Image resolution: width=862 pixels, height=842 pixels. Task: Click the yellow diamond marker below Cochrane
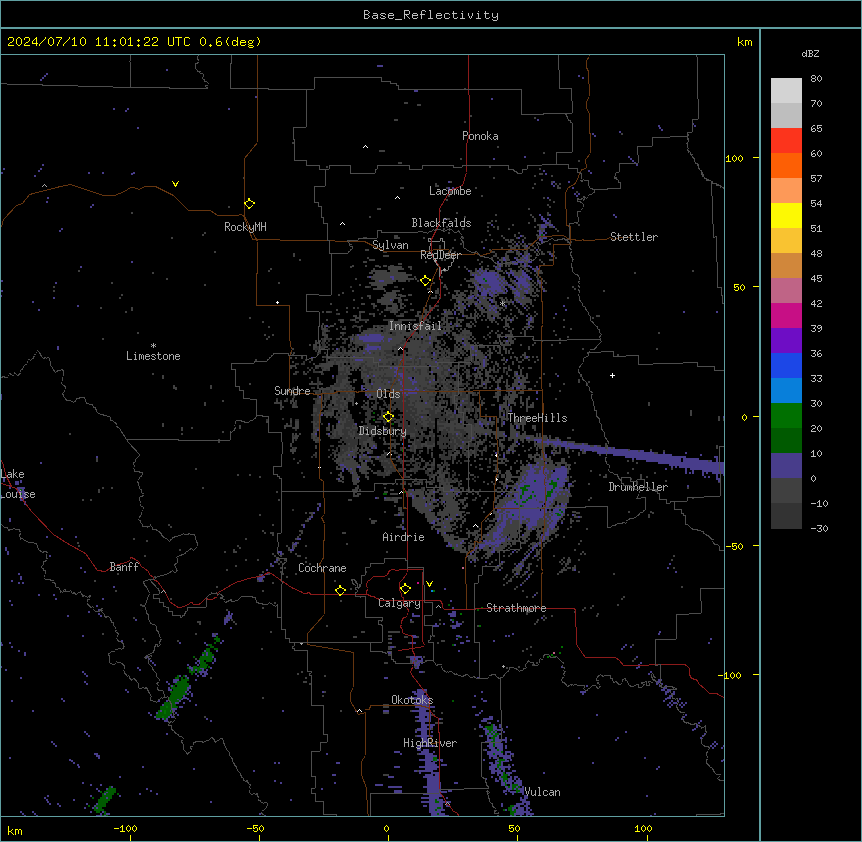[340, 590]
